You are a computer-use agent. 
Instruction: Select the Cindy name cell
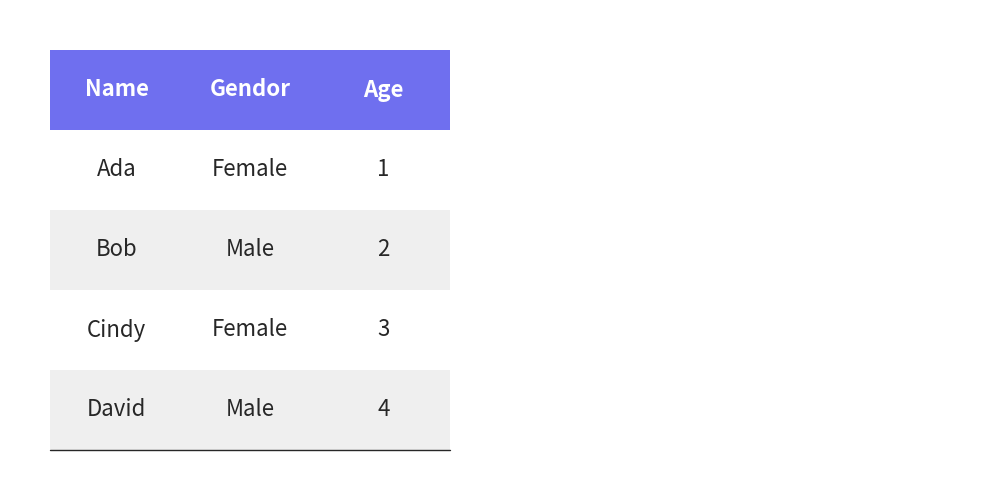pyautogui.click(x=116, y=328)
